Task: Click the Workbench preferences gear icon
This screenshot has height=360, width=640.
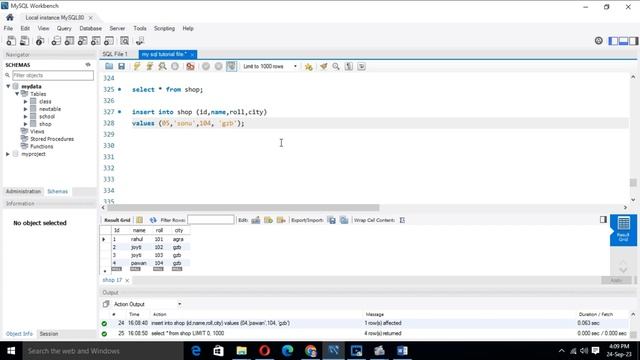Action: coord(598,40)
